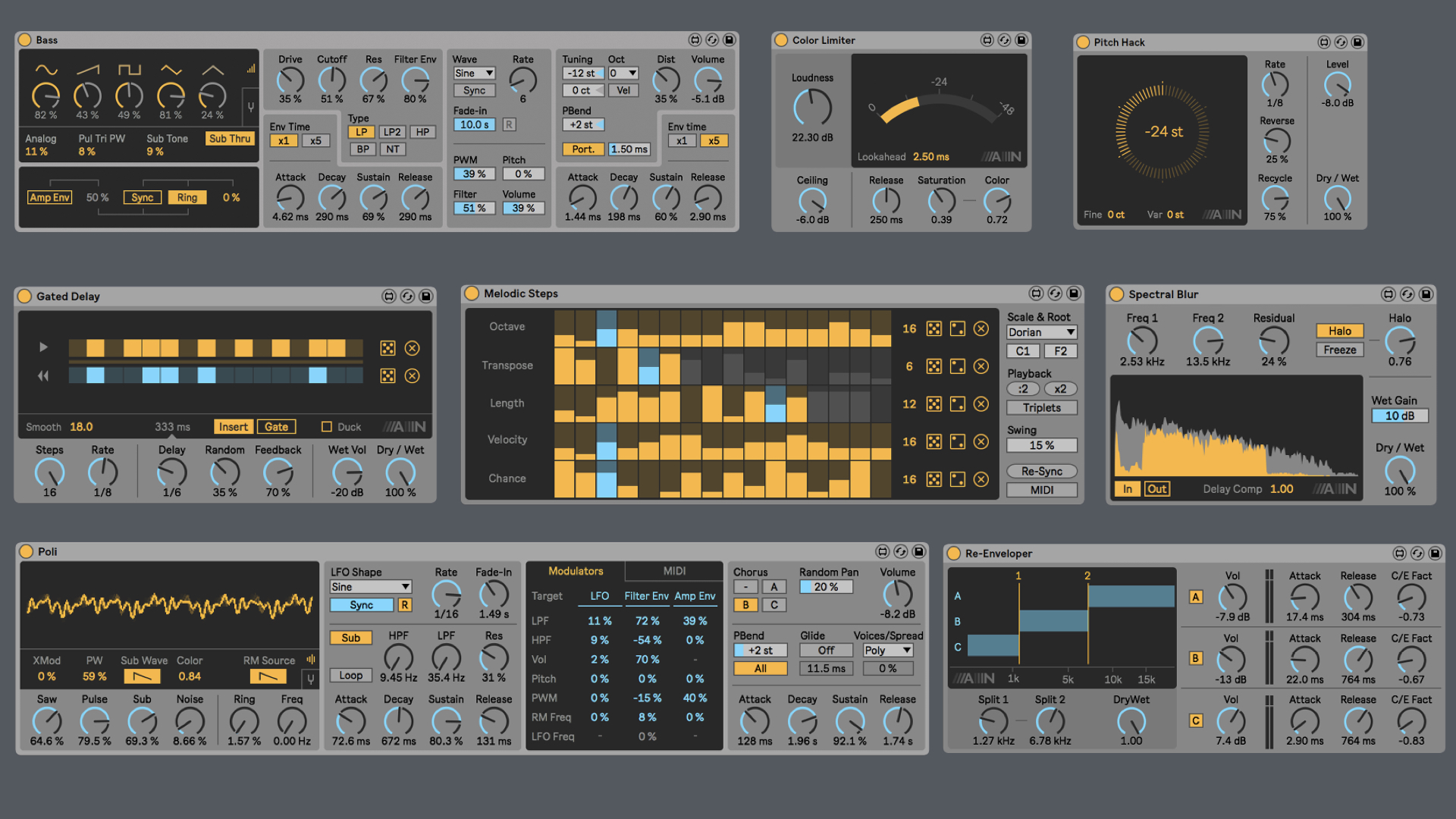Open the Voices/Spread dropdown set to Poly
The height and width of the screenshot is (819, 1456).
point(887,650)
